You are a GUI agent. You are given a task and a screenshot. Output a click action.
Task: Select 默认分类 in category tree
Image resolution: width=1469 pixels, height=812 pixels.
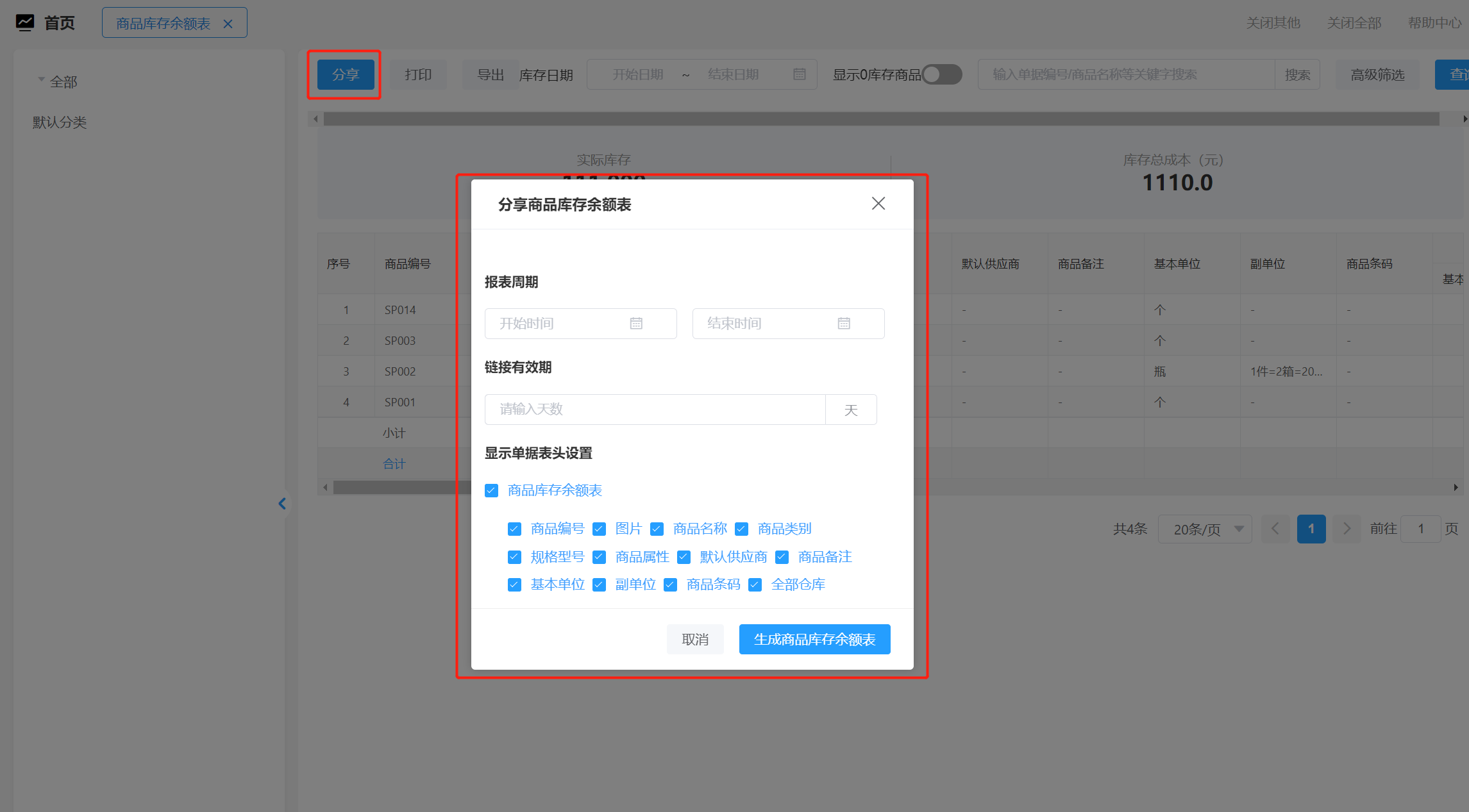[60, 122]
